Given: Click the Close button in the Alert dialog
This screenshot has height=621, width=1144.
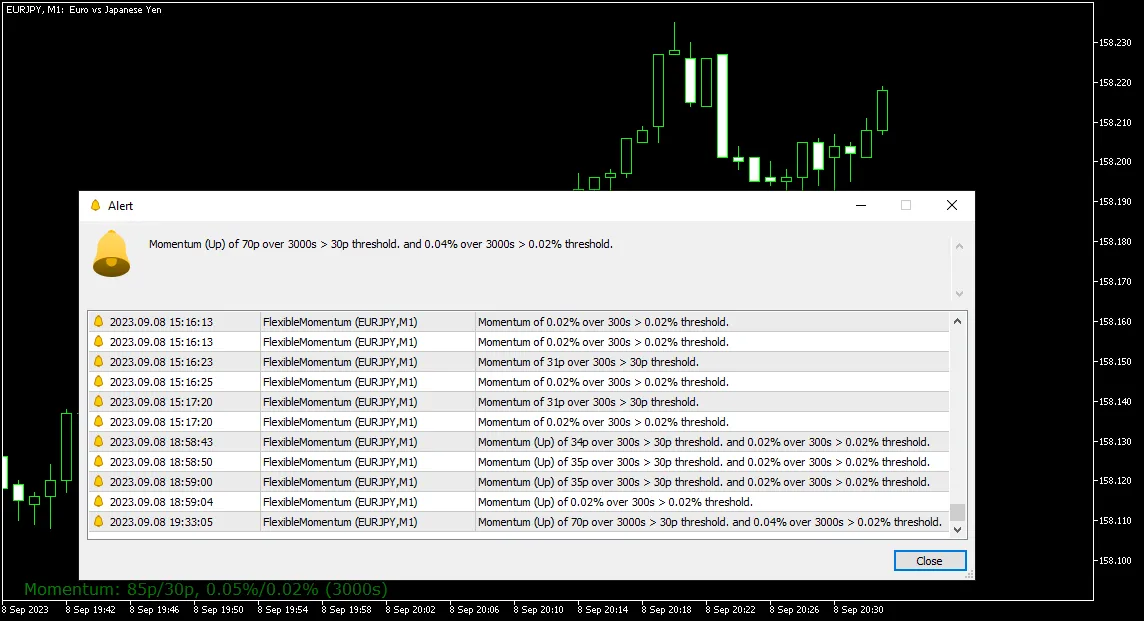Looking at the screenshot, I should (x=929, y=561).
